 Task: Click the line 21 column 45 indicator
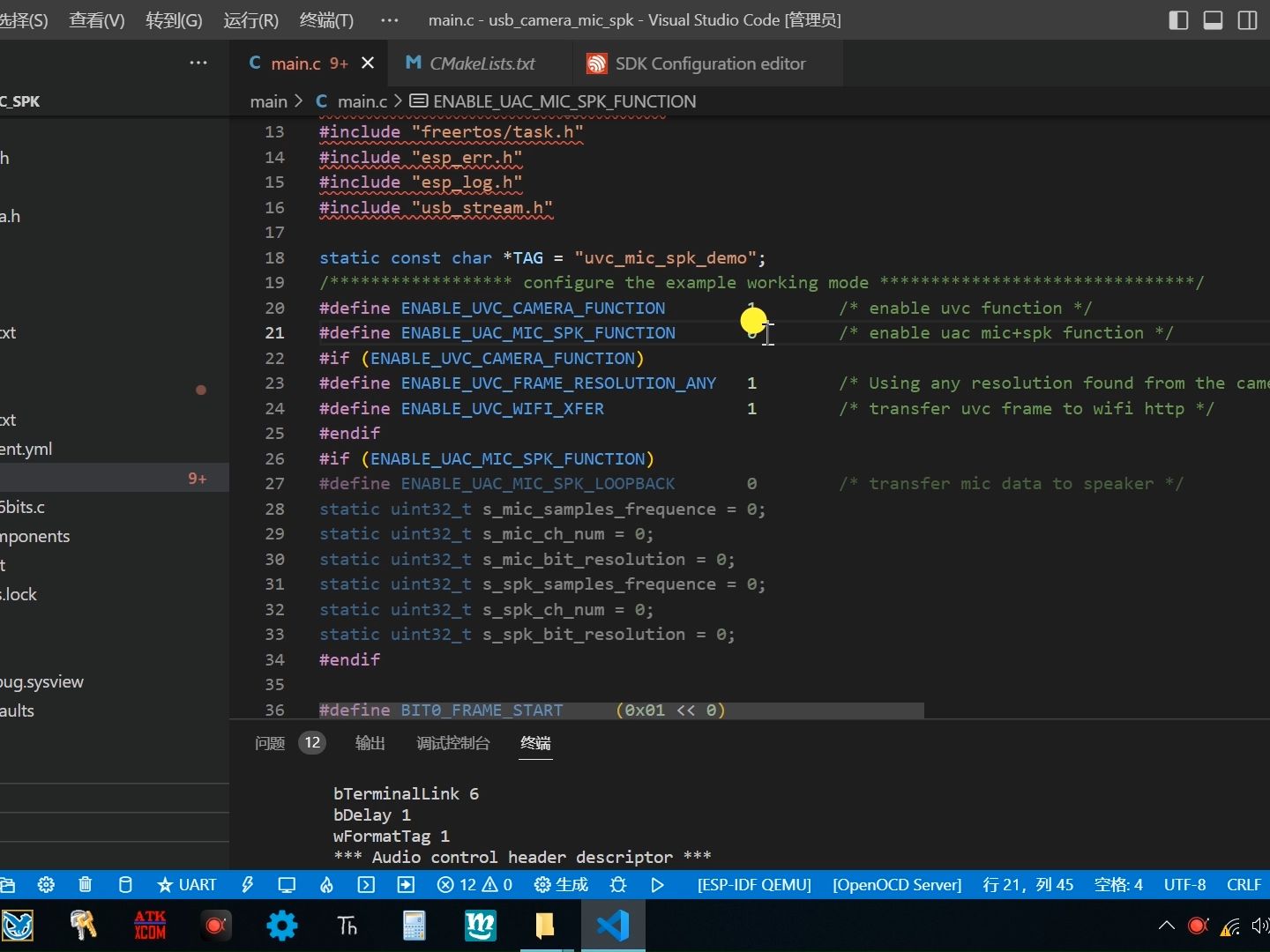1028,884
